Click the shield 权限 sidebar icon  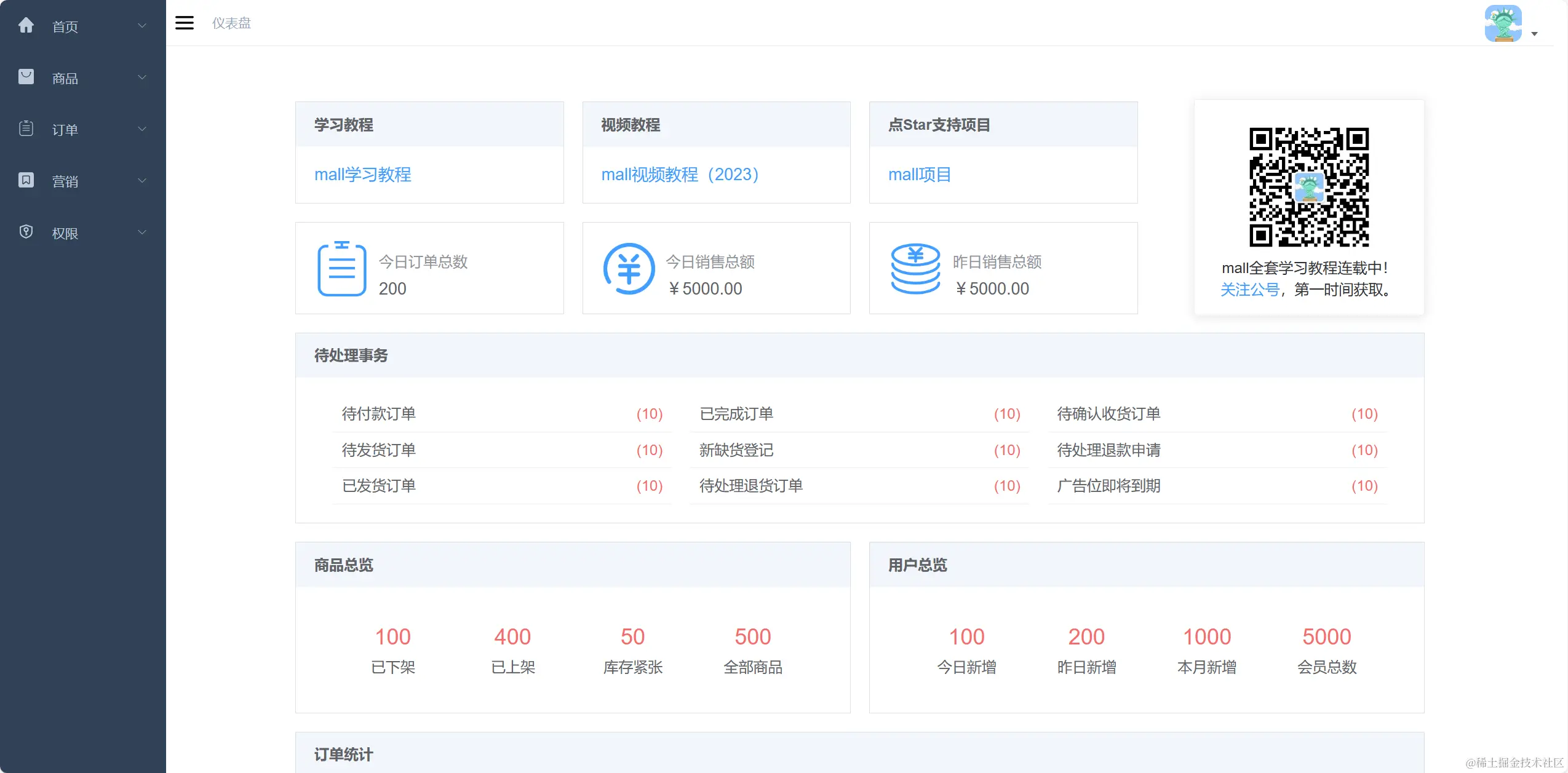point(26,232)
